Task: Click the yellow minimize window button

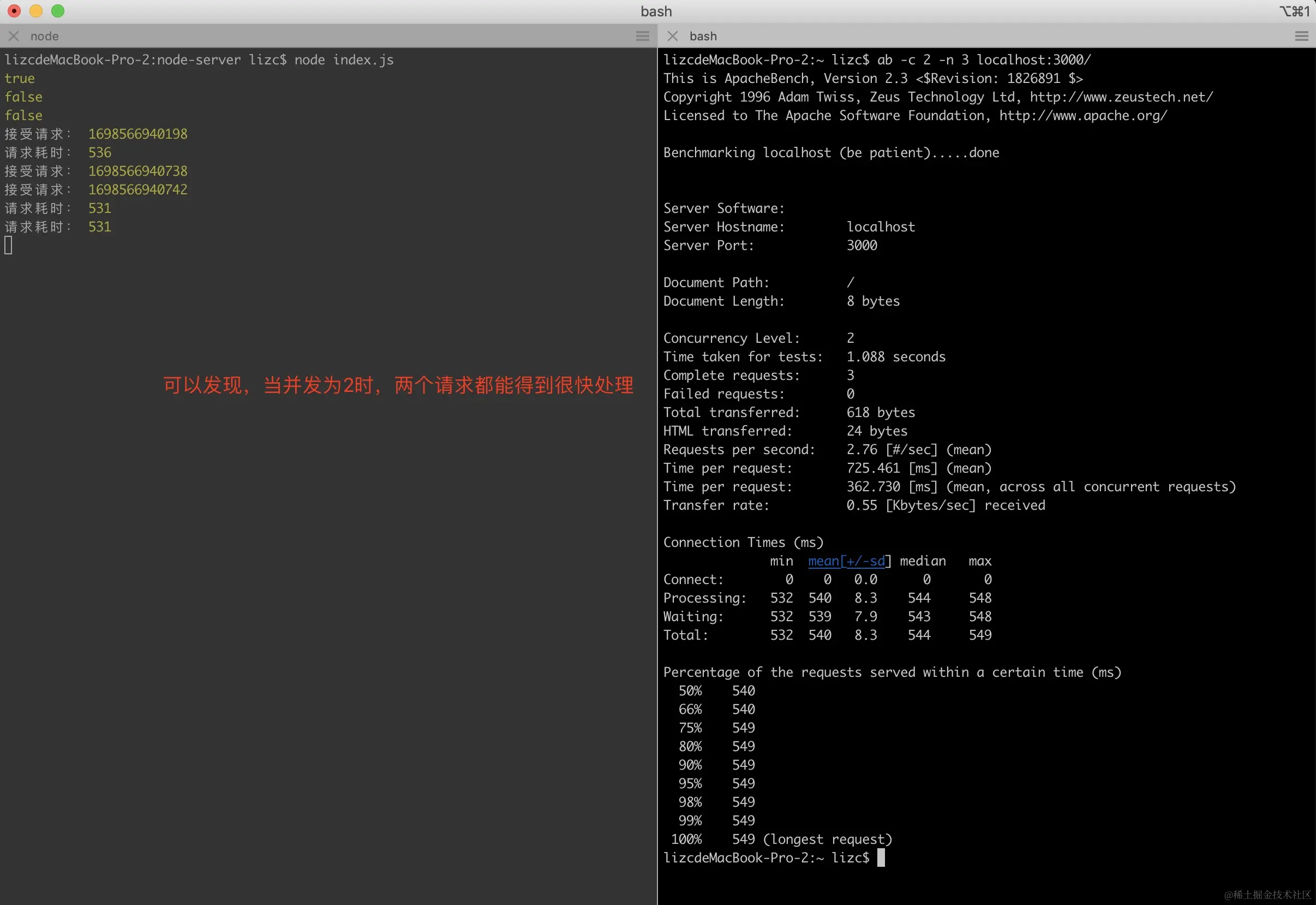Action: (35, 11)
